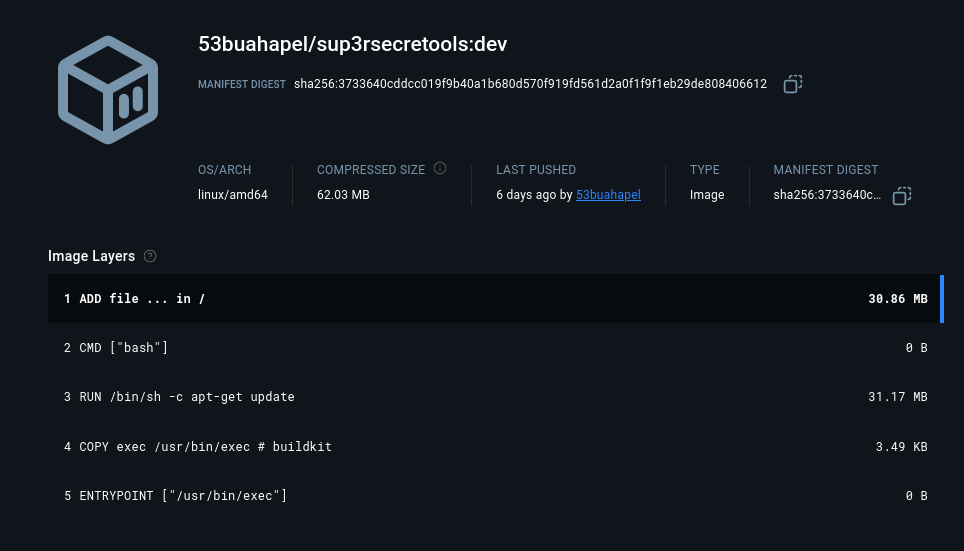Image resolution: width=964 pixels, height=551 pixels.
Task: Click the blue selection bar beside layer 1
Action: coord(942,299)
